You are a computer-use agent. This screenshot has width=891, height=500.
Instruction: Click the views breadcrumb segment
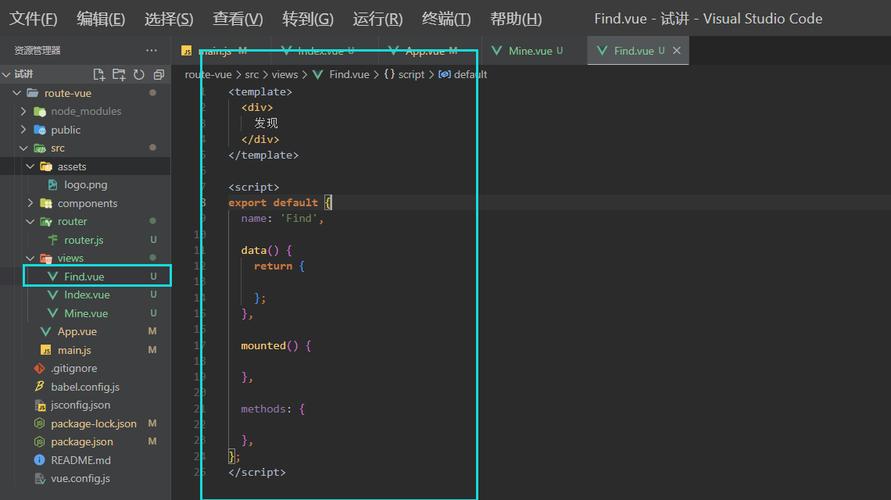284,74
